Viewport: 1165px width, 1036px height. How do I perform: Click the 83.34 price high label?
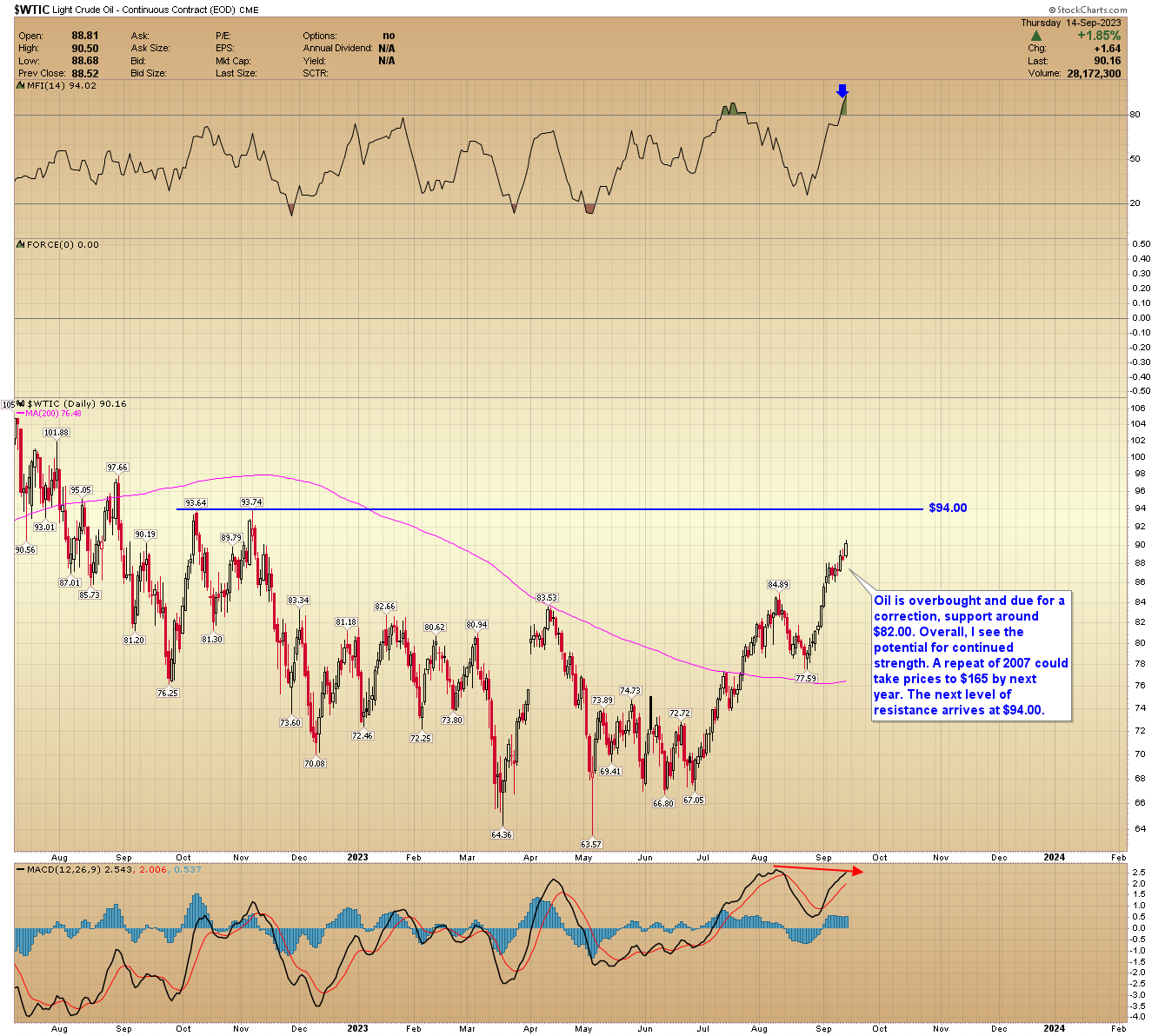click(x=298, y=601)
